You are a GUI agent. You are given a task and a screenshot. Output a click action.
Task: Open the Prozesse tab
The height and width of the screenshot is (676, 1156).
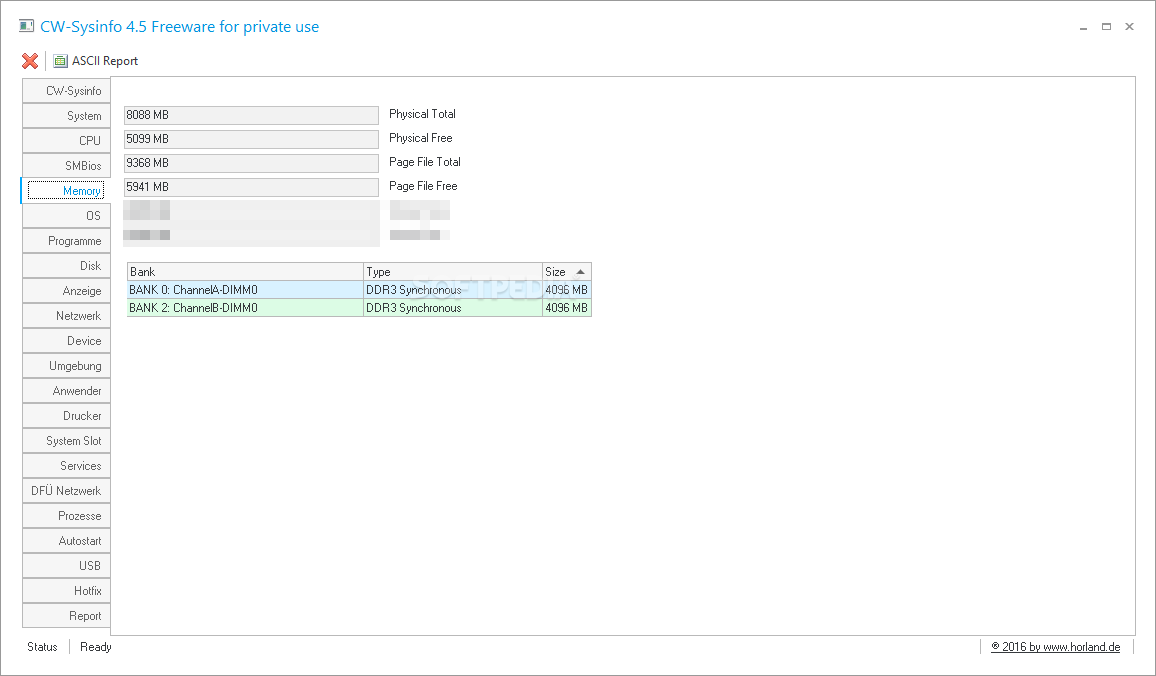click(x=66, y=516)
